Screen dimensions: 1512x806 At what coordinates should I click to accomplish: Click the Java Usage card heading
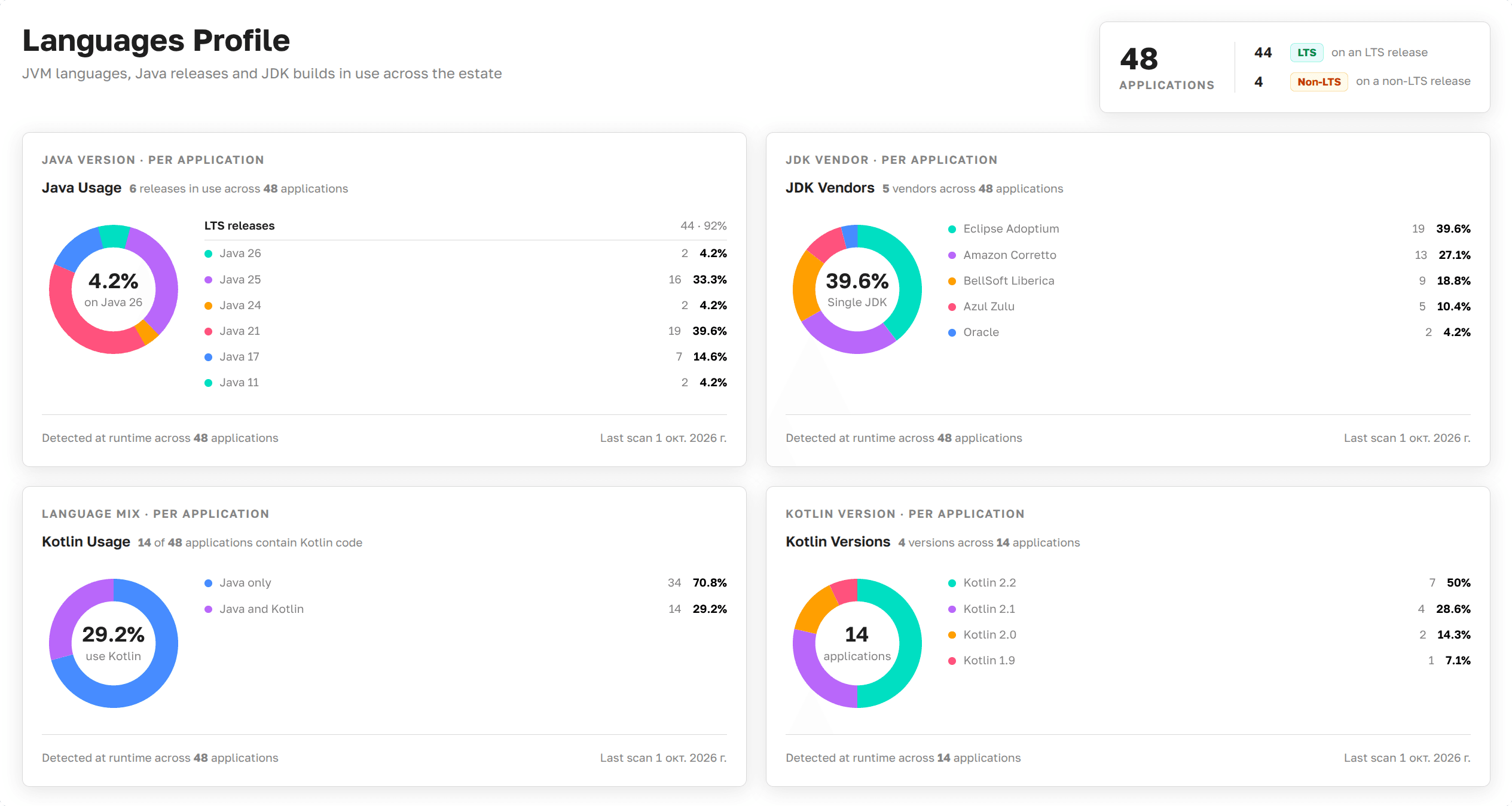pyautogui.click(x=81, y=188)
